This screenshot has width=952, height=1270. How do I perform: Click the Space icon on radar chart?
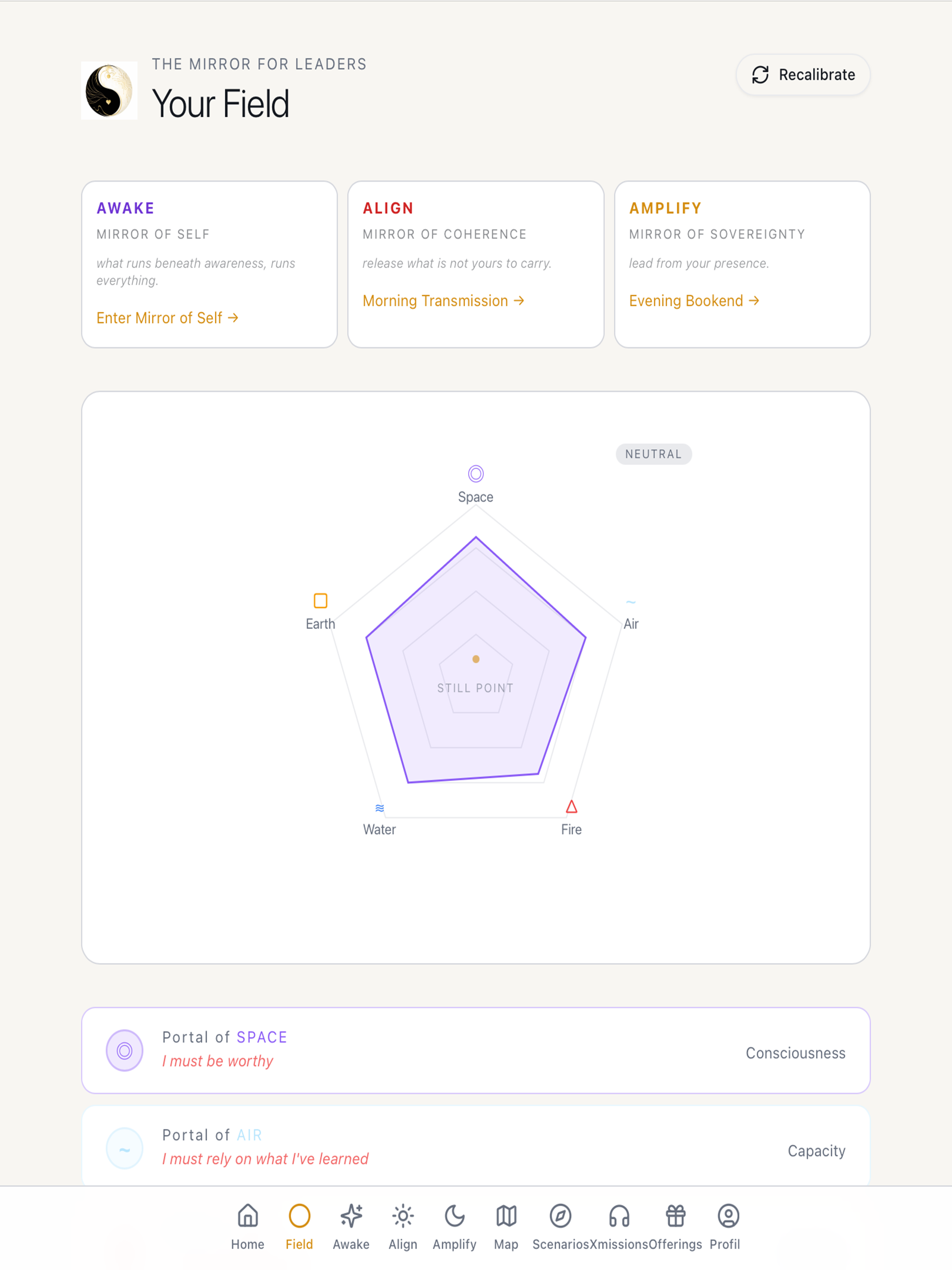click(x=476, y=474)
